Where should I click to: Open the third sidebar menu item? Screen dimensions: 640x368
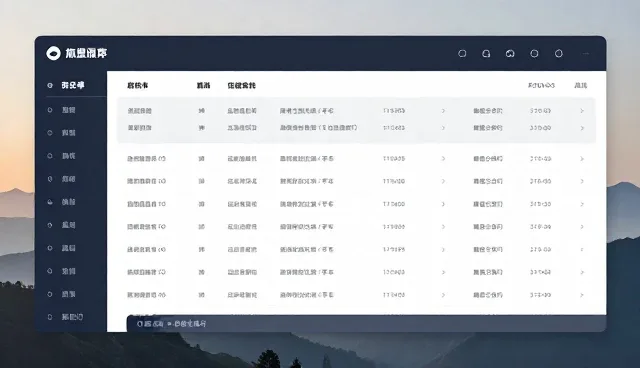62,133
